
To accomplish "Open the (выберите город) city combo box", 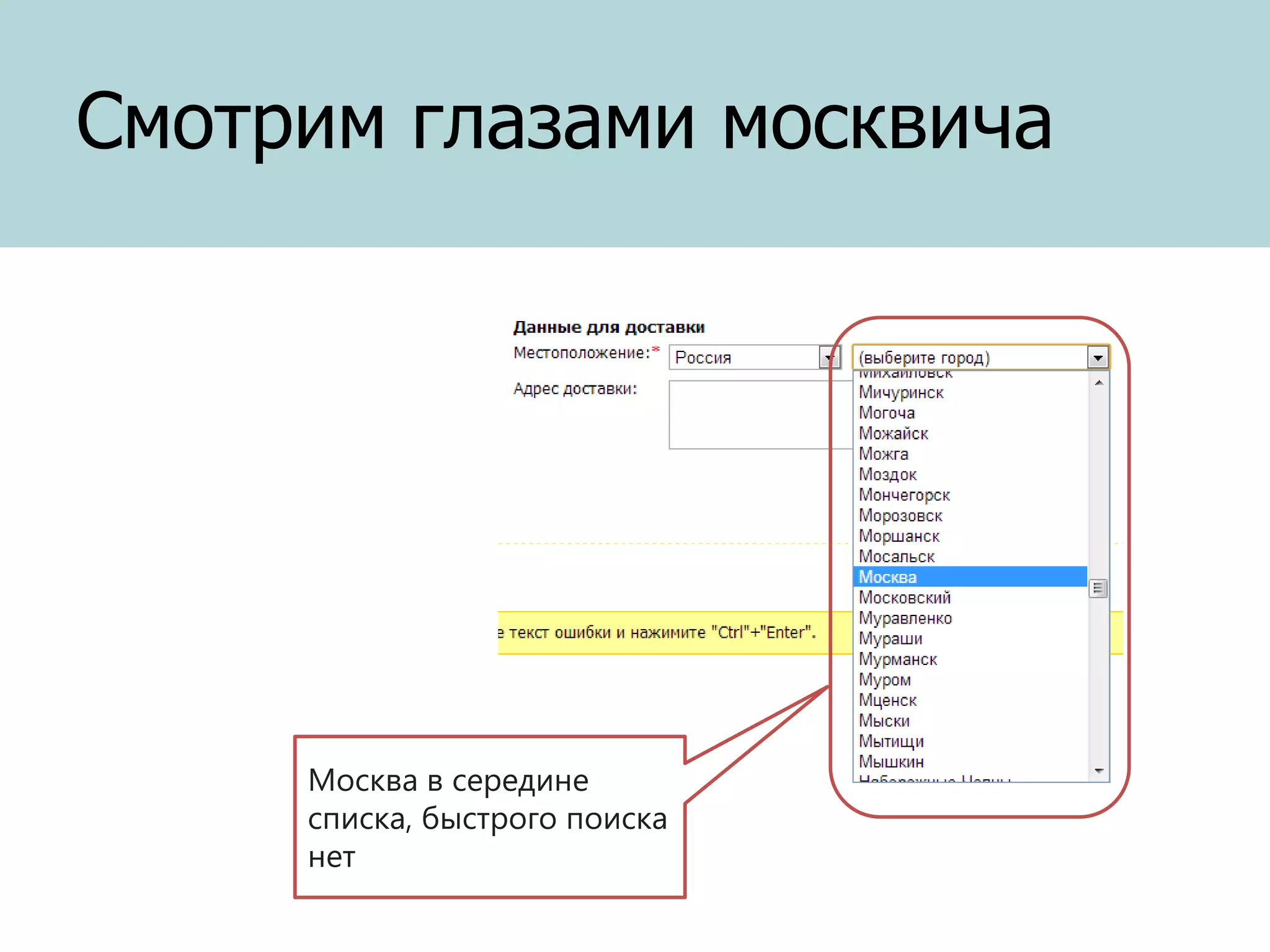I will pos(980,358).
